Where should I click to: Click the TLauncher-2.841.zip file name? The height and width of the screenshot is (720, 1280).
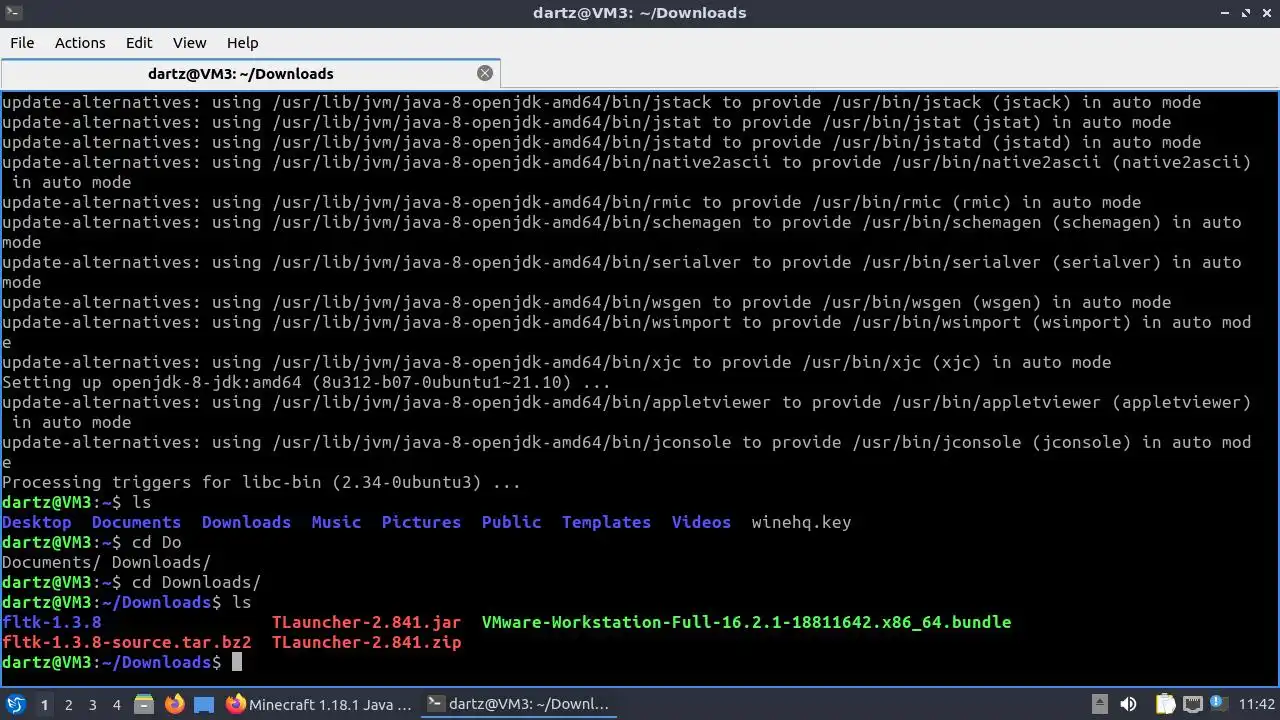366,642
